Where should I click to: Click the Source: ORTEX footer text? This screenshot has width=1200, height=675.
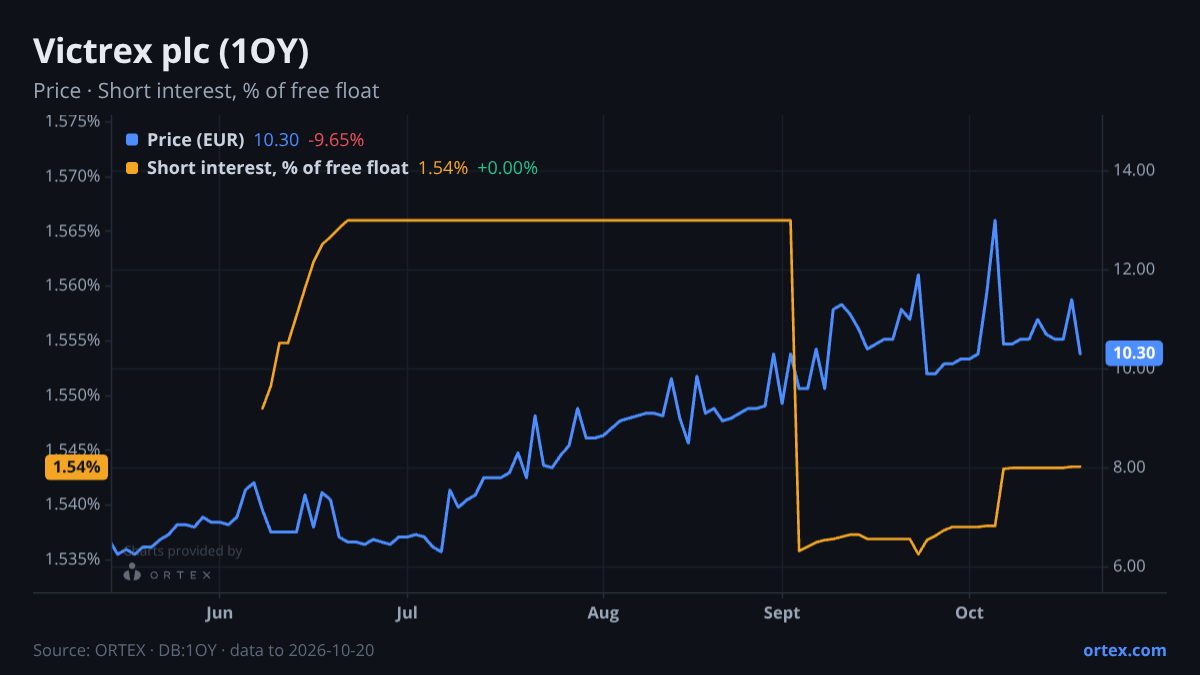click(x=204, y=650)
